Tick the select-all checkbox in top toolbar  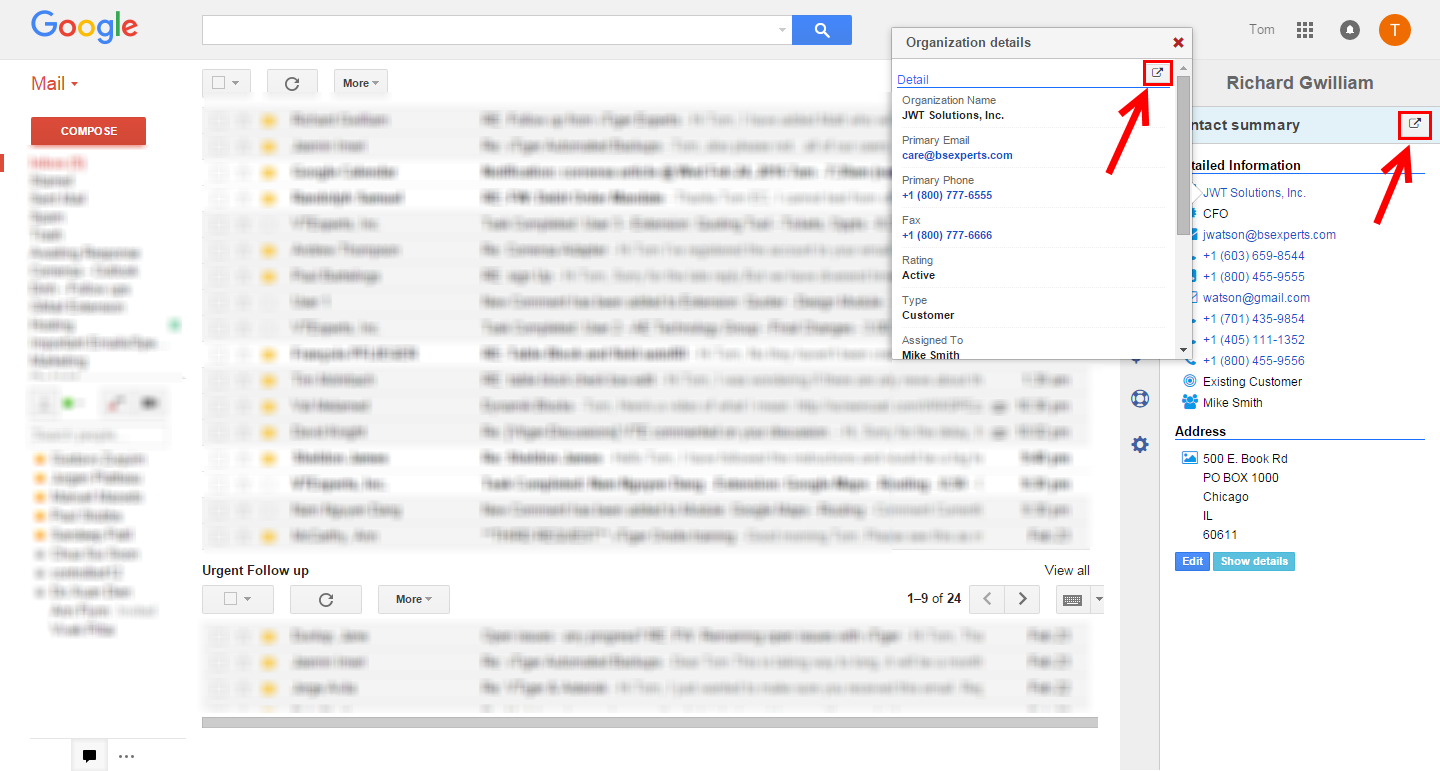(x=219, y=83)
